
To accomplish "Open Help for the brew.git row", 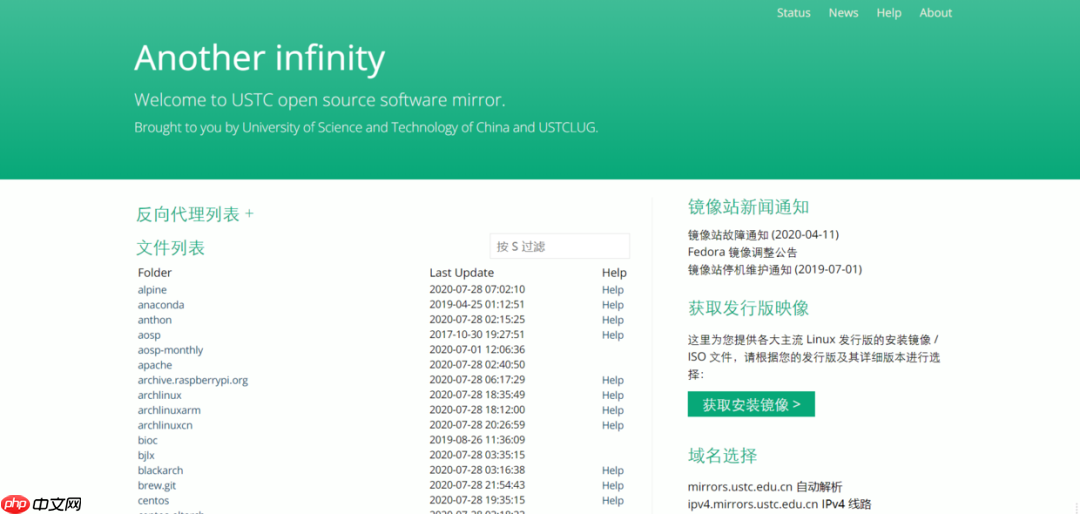I will click(x=612, y=486).
